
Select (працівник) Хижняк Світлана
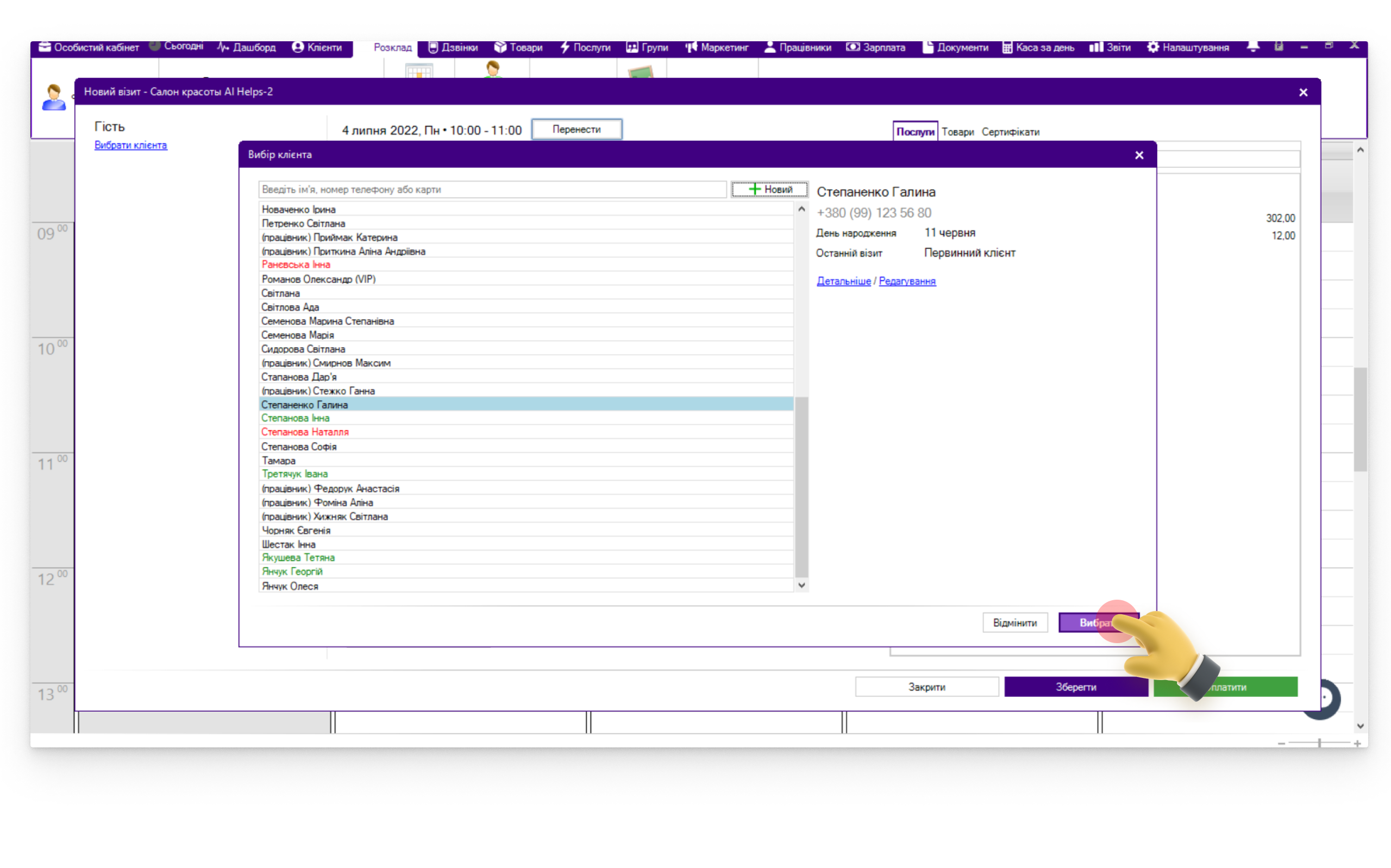[x=526, y=517]
